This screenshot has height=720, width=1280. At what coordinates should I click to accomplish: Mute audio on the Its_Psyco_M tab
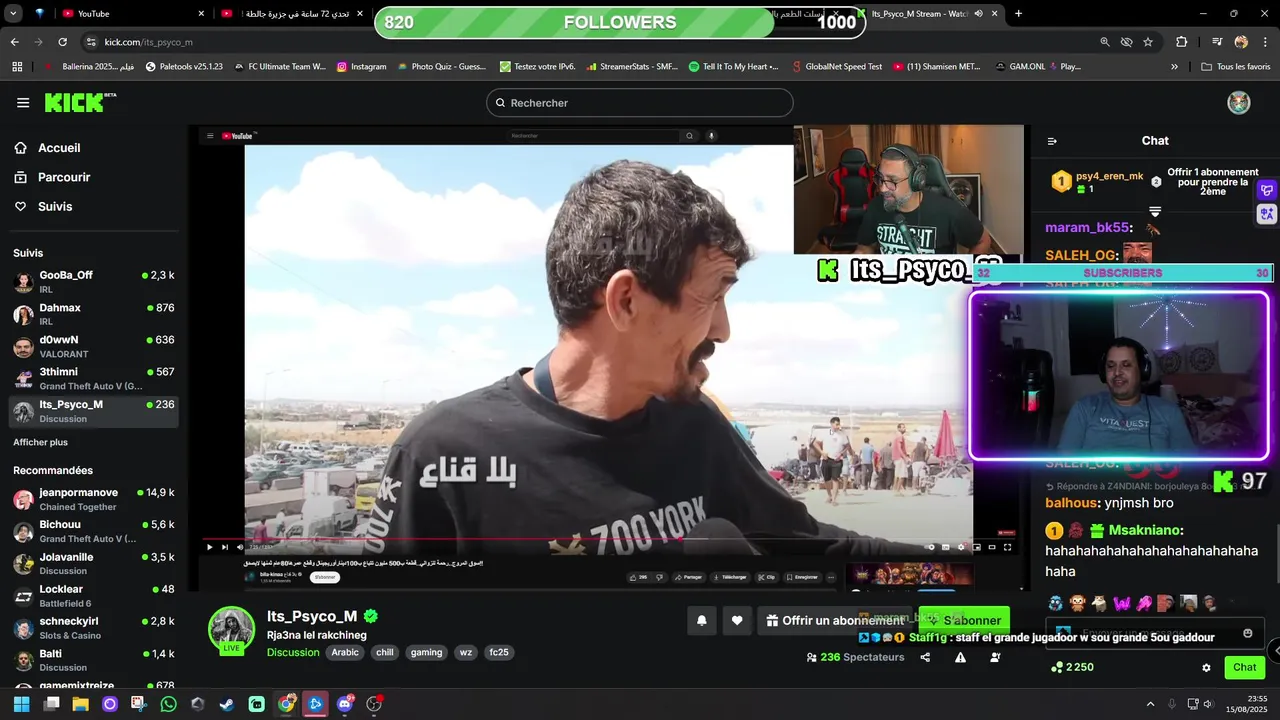[978, 14]
